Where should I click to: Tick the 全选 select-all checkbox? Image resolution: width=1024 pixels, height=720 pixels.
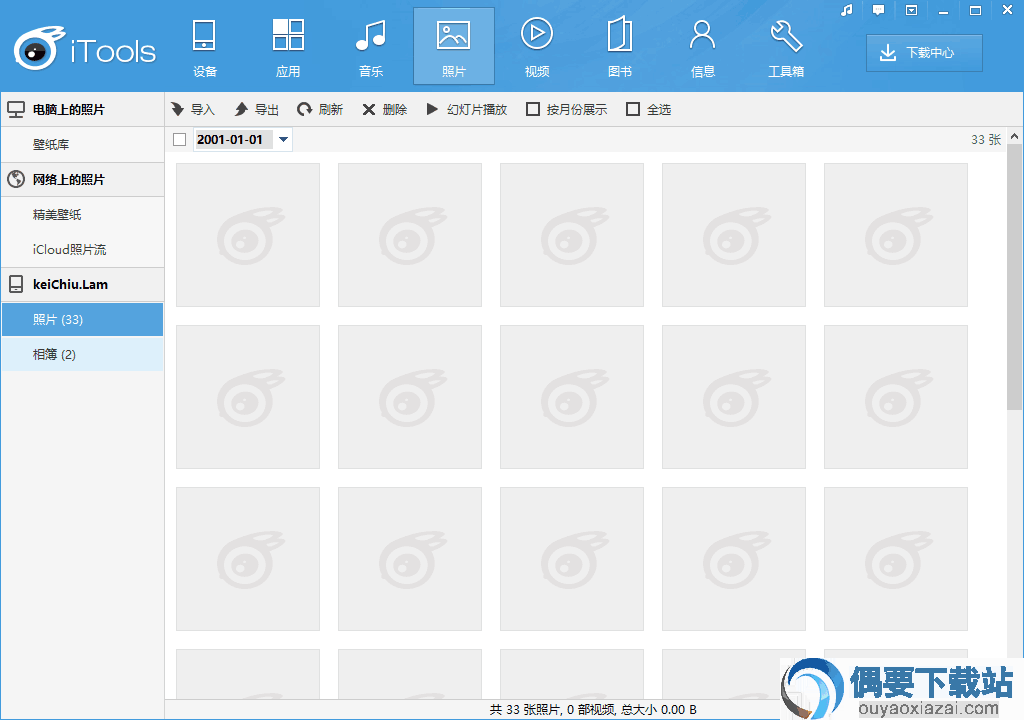633,109
